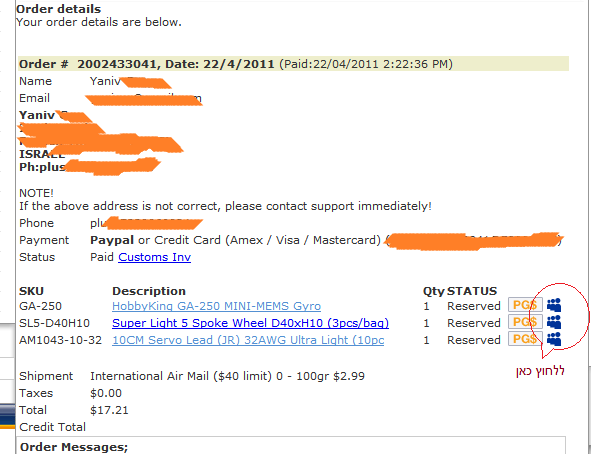Image resolution: width=591 pixels, height=454 pixels.
Task: Open the Super Light 5 Spoke Wheel product link
Action: coord(250,323)
